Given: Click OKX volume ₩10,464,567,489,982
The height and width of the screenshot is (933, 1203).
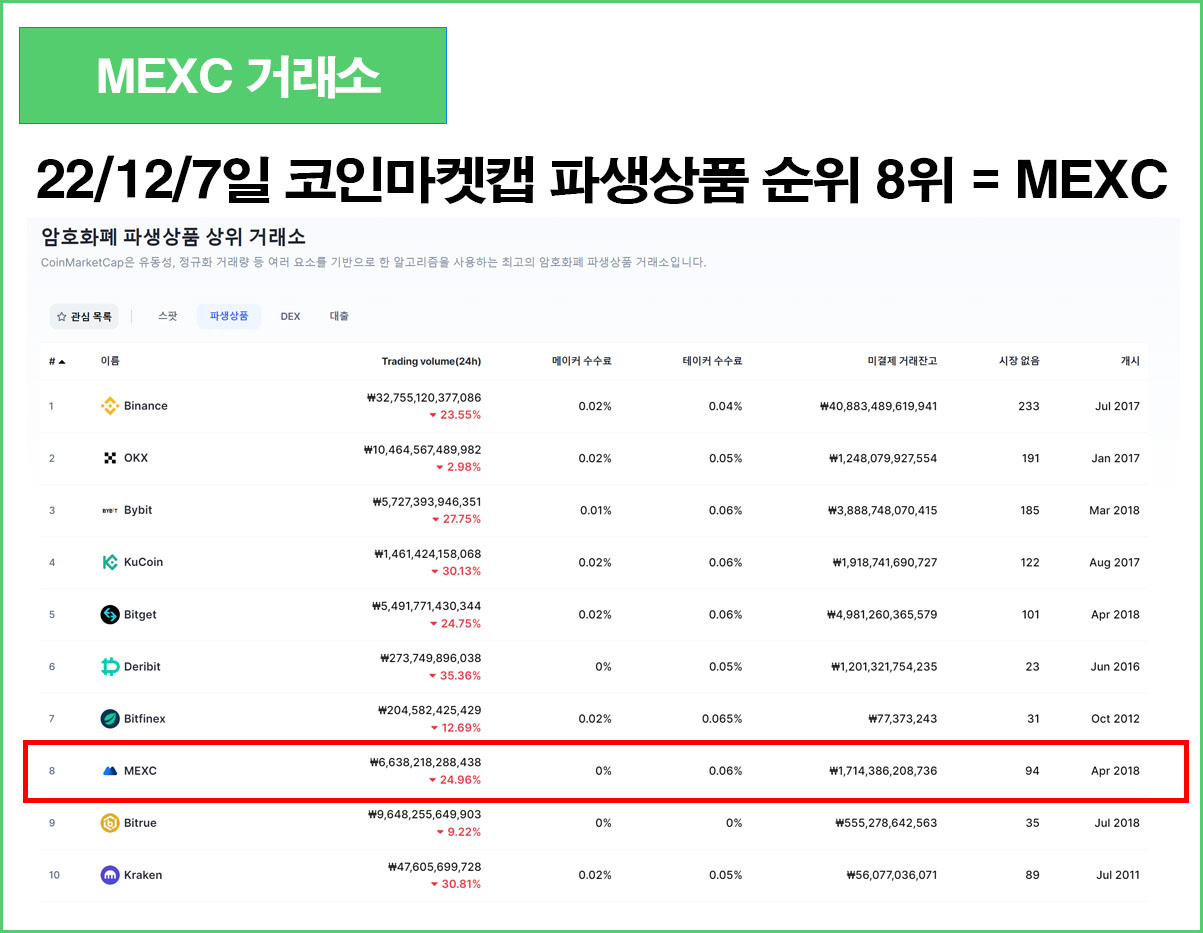Looking at the screenshot, I should (422, 450).
